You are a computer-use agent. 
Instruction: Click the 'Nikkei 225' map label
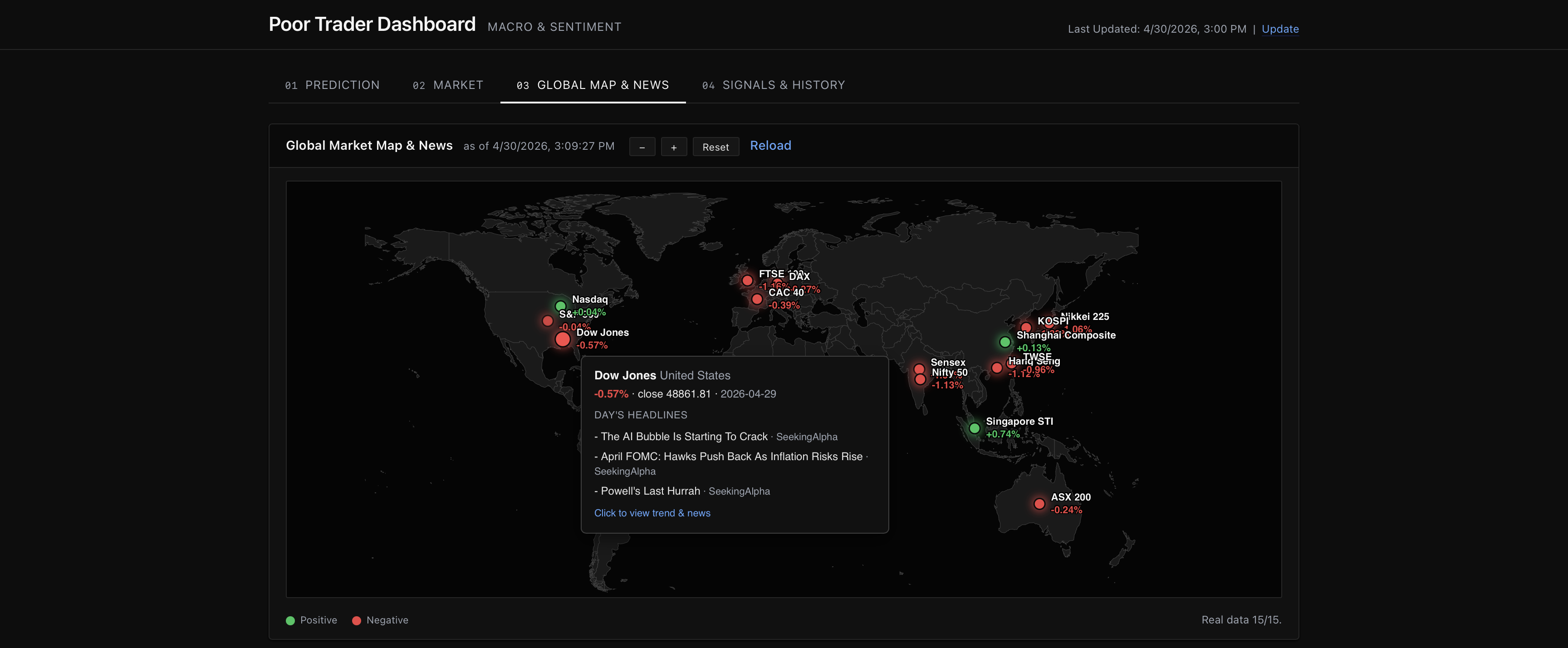pyautogui.click(x=1086, y=316)
